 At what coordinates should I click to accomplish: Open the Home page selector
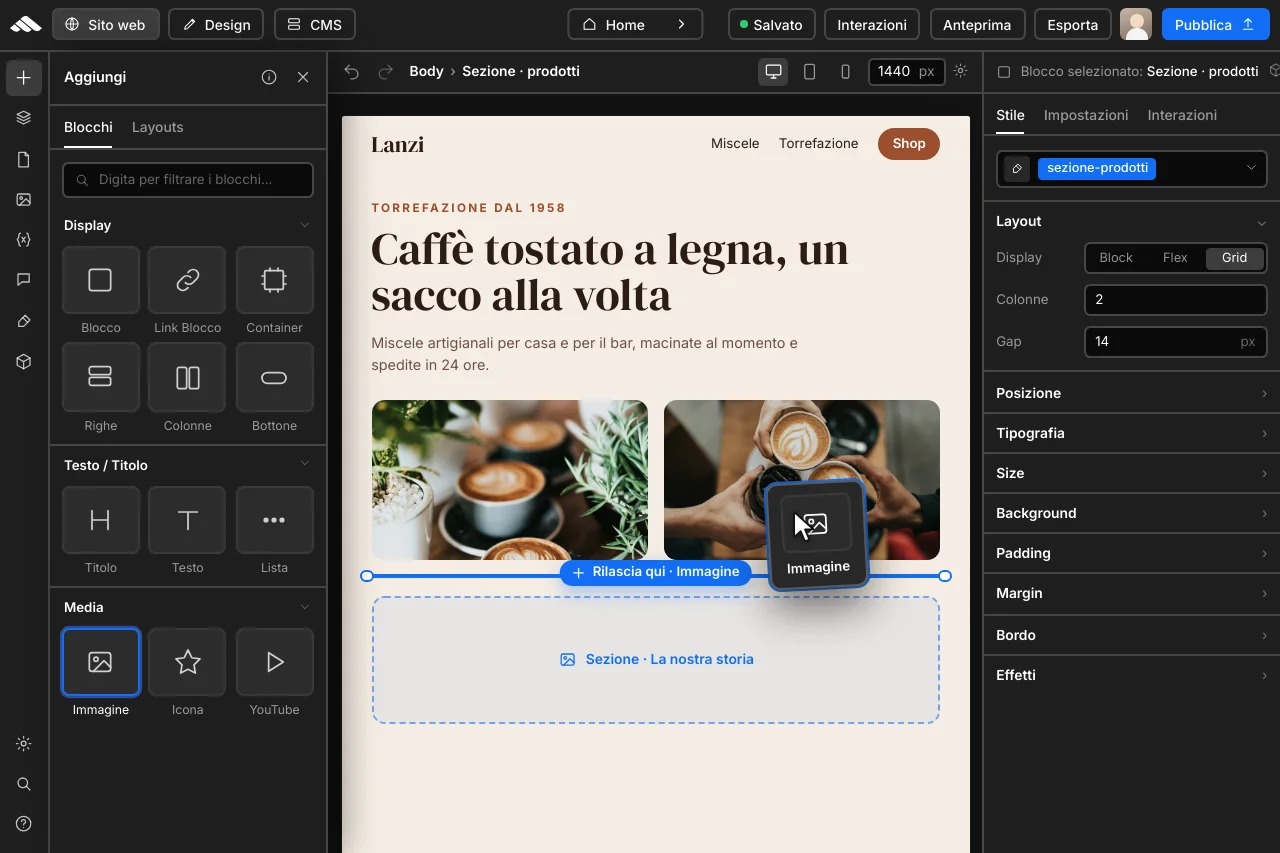pyautogui.click(x=635, y=25)
